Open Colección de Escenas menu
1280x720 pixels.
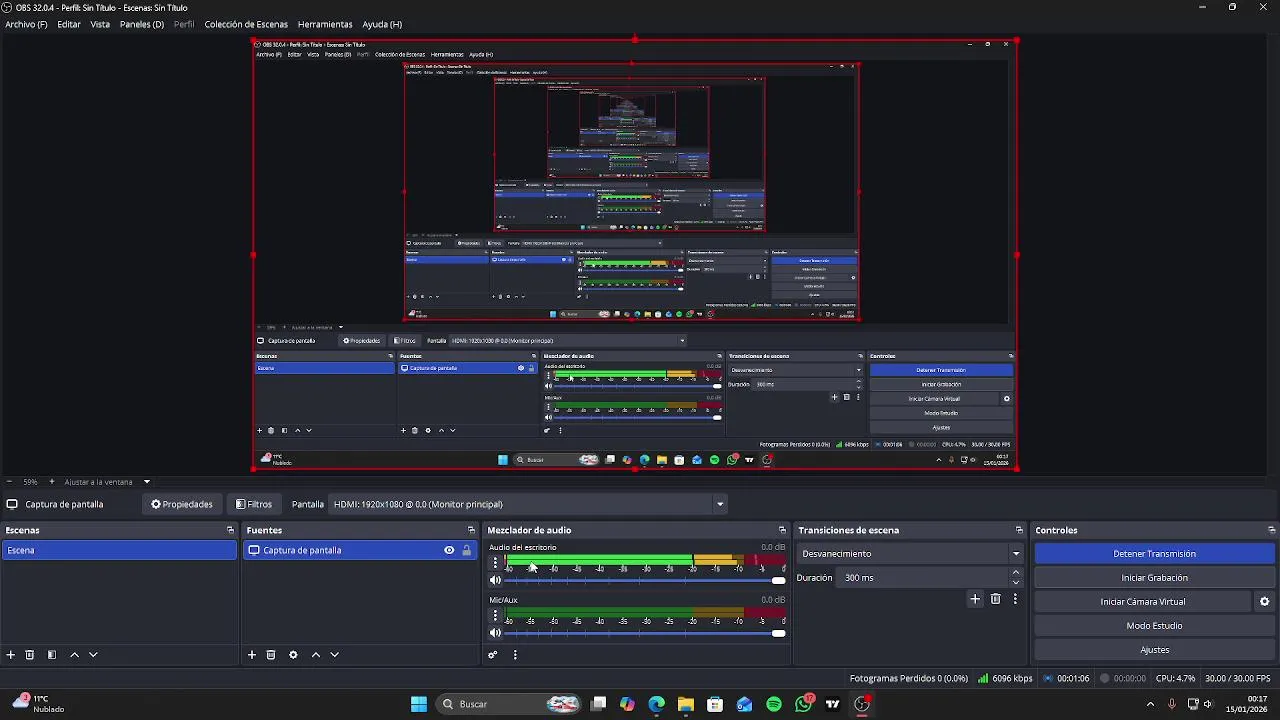(x=246, y=24)
